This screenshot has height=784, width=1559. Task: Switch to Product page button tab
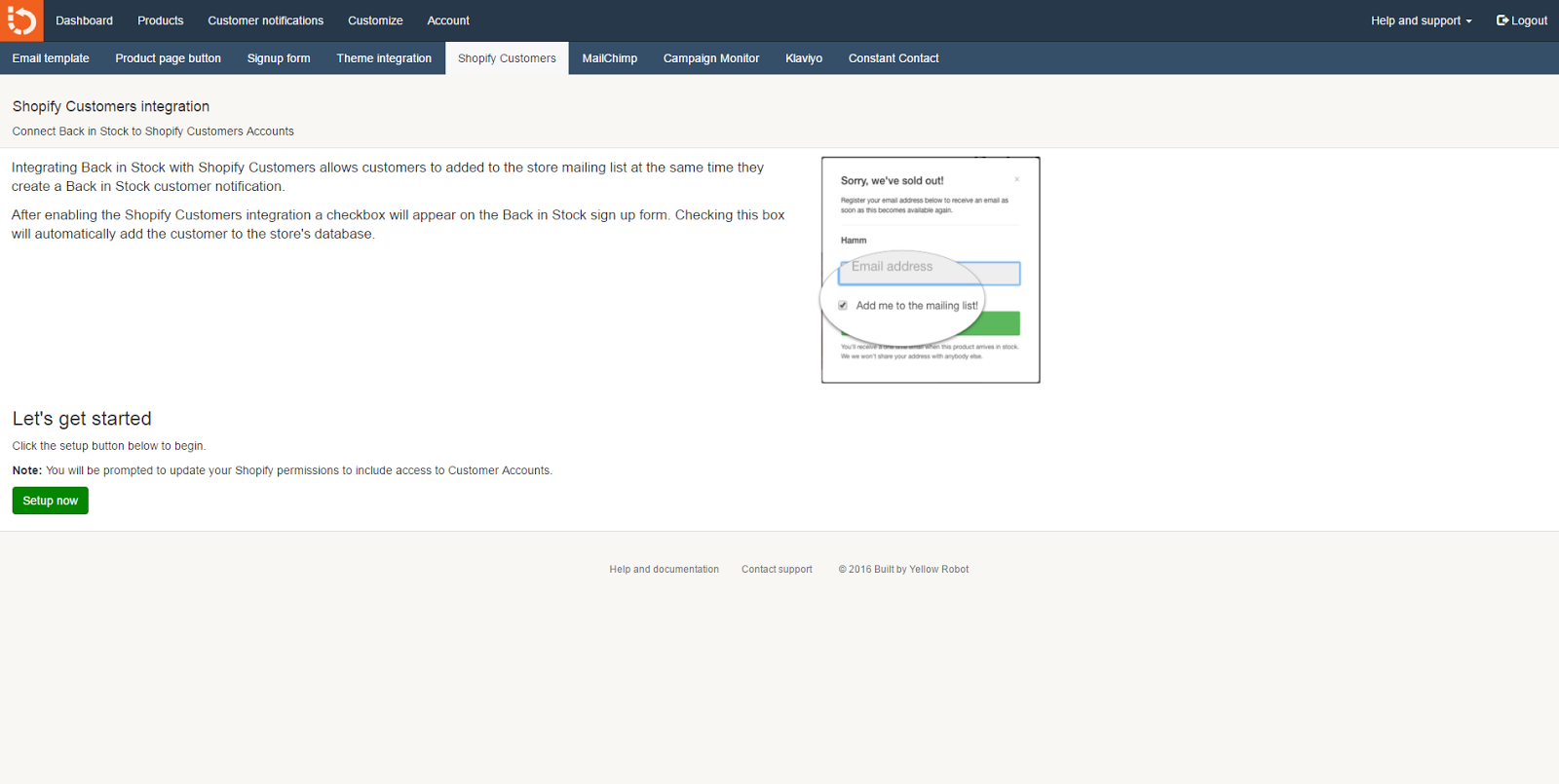(168, 58)
